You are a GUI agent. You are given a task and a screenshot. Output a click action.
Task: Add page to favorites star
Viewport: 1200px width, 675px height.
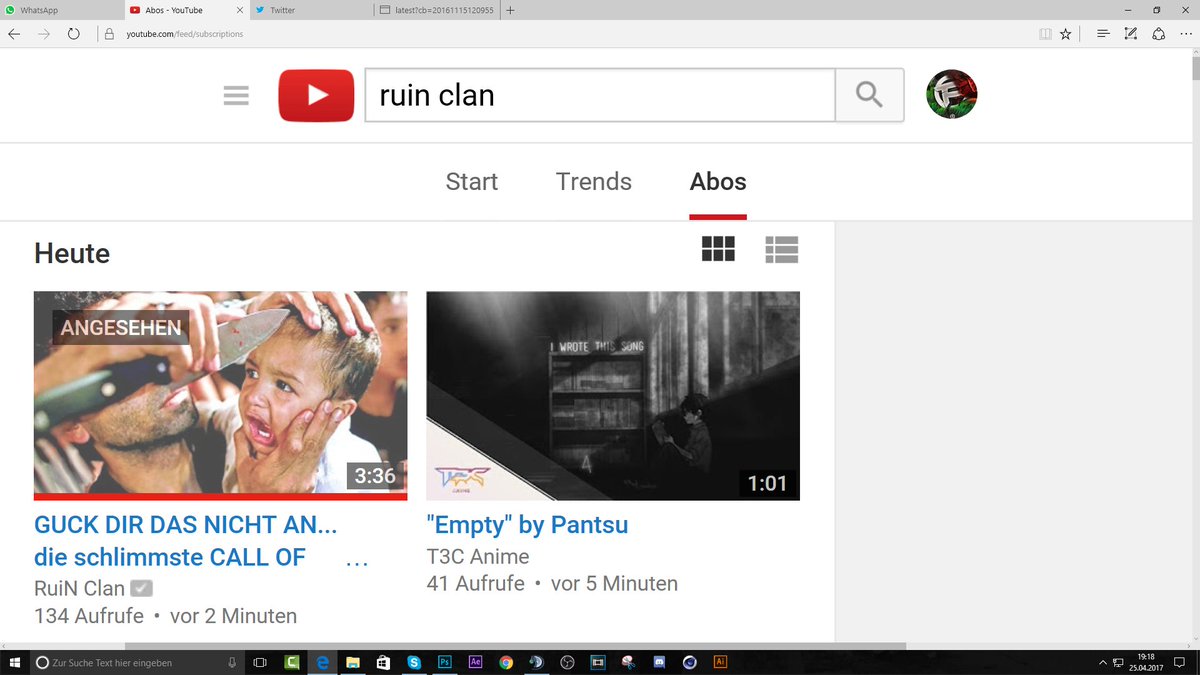coord(1066,33)
